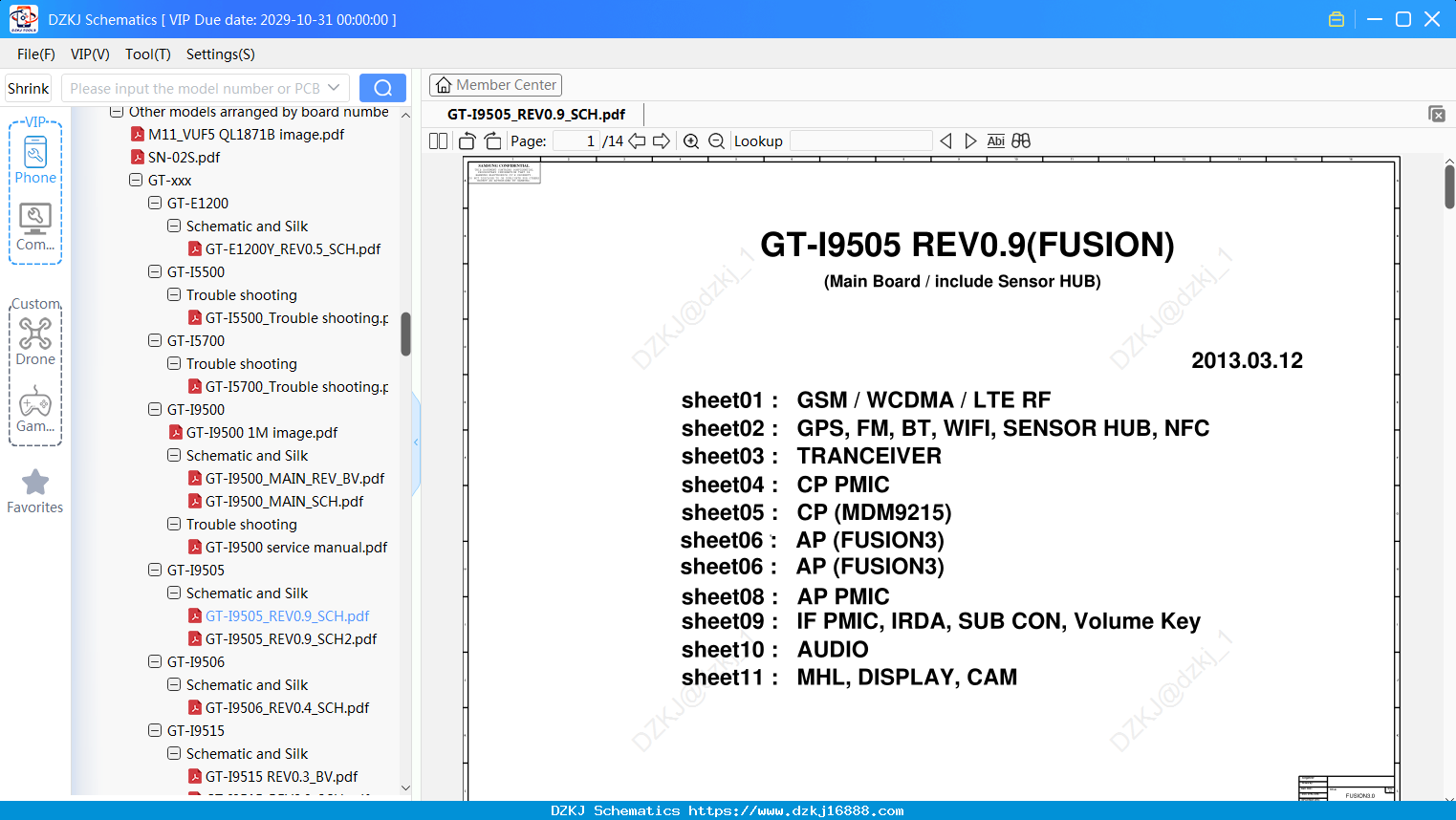The image size is (1456, 820).
Task: Click the Member Center home button
Action: point(495,85)
